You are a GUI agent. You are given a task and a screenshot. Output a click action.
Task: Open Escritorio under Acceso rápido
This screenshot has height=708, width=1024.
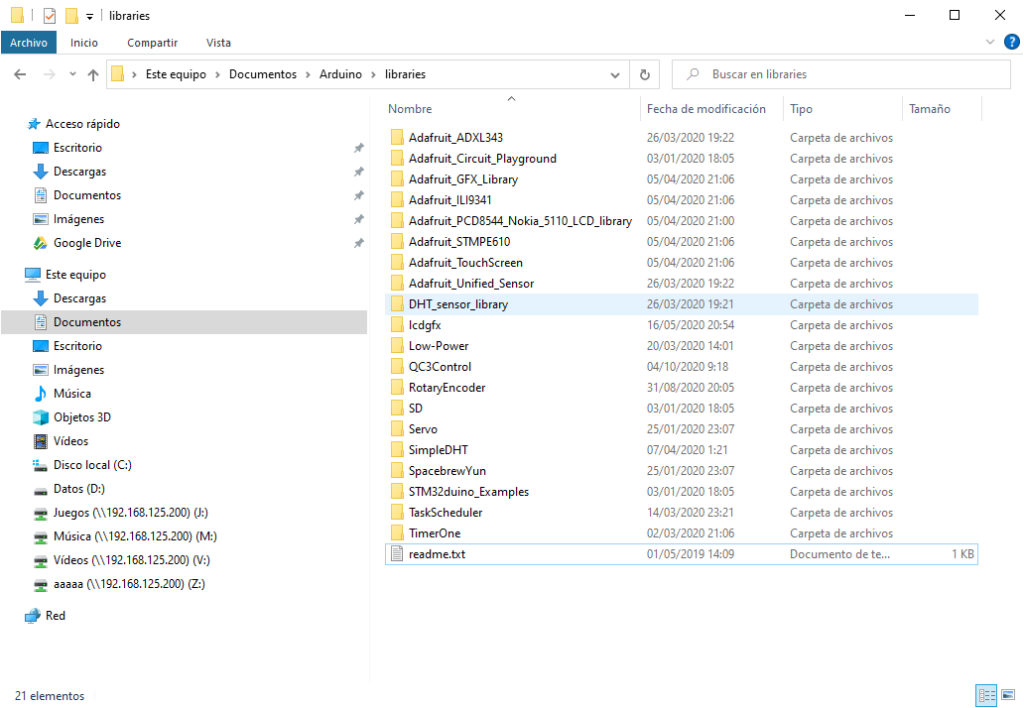click(x=77, y=148)
